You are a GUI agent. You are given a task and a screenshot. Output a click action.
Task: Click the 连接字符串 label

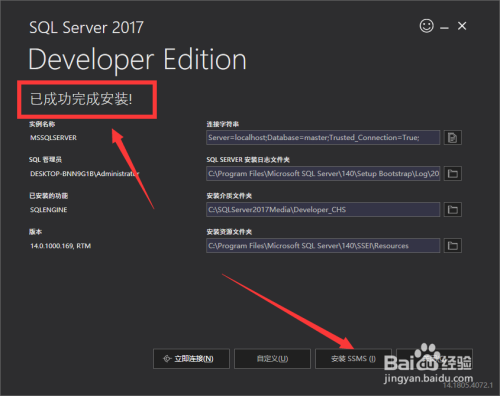coord(223,124)
